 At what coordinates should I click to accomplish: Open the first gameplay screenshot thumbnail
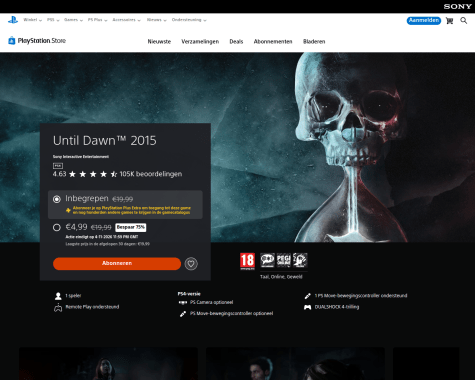(108, 364)
